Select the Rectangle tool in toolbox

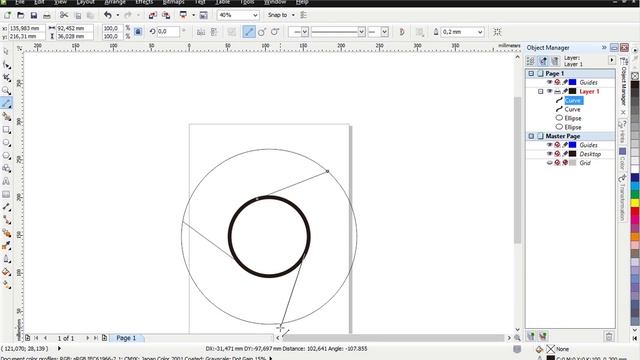[x=6, y=130]
